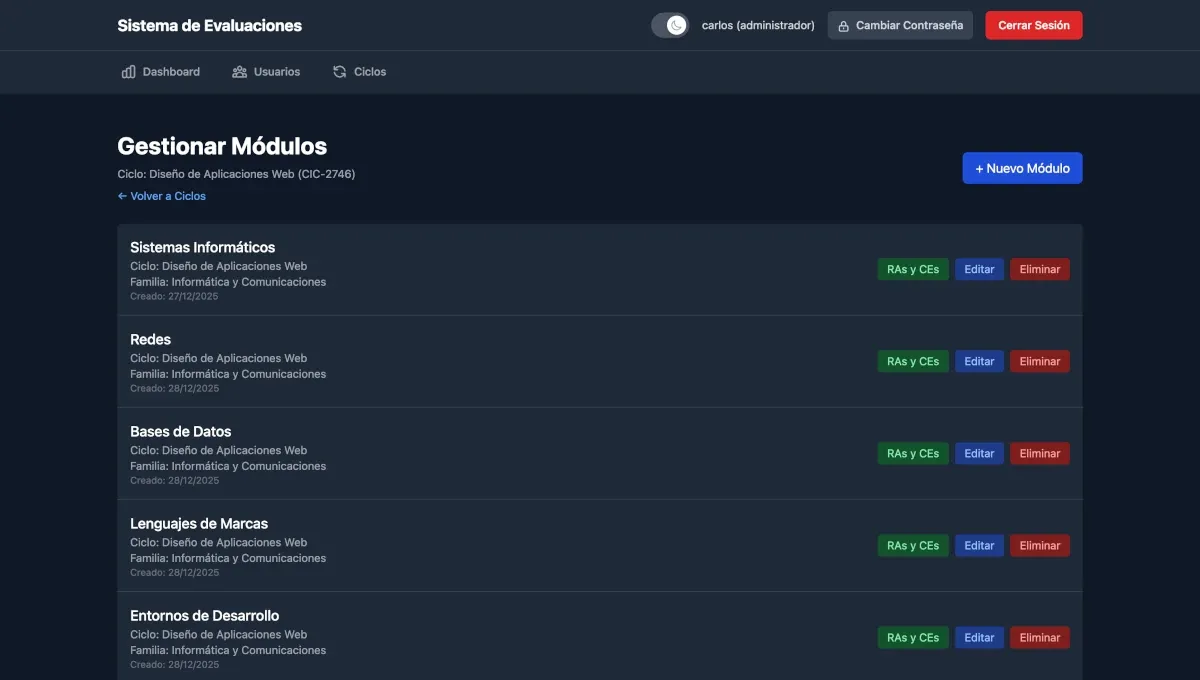The image size is (1200, 680).
Task: Click the moon icon inside the theme switch
Action: (x=677, y=24)
